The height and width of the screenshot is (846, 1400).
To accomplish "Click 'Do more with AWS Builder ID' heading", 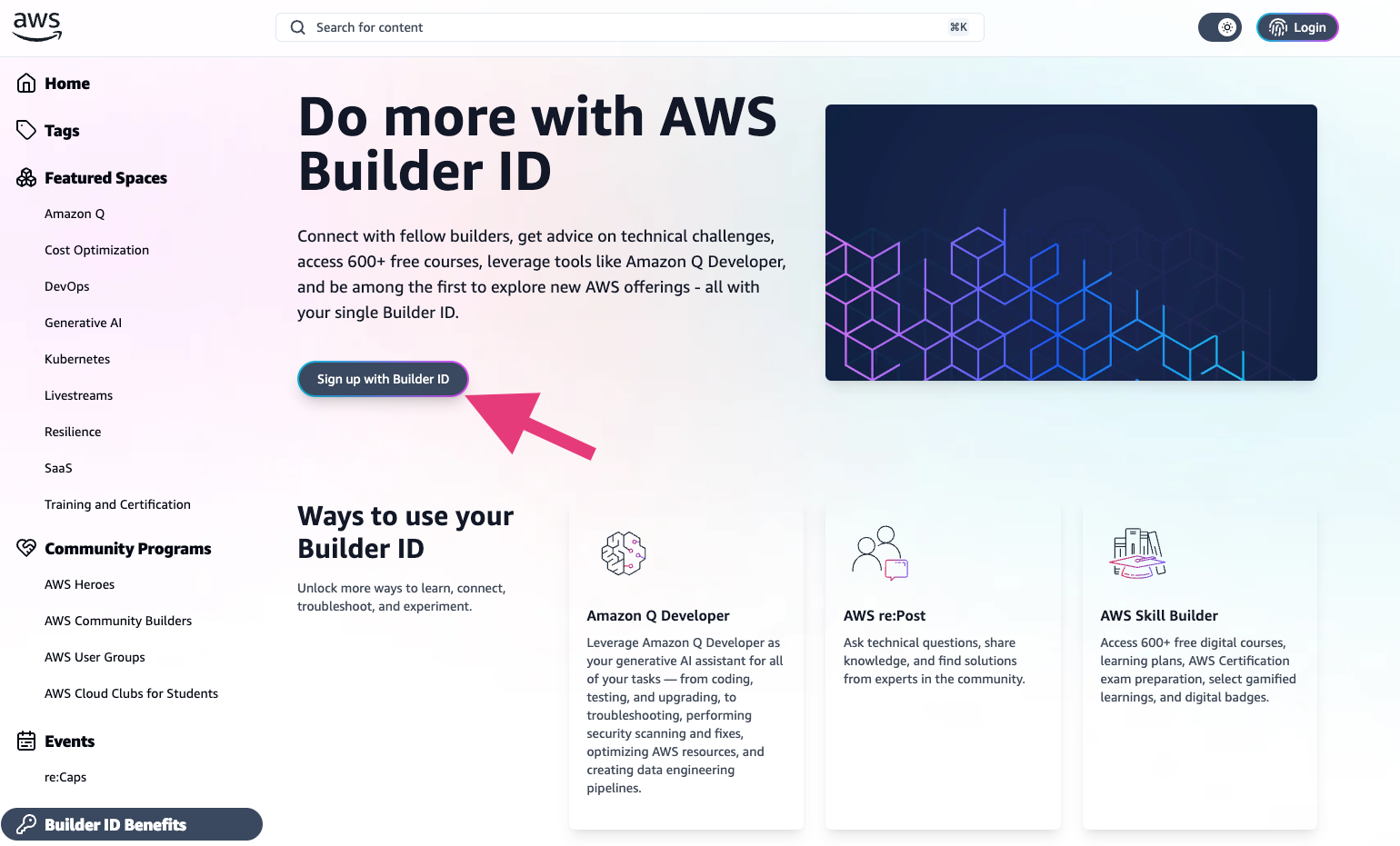I will [x=537, y=144].
